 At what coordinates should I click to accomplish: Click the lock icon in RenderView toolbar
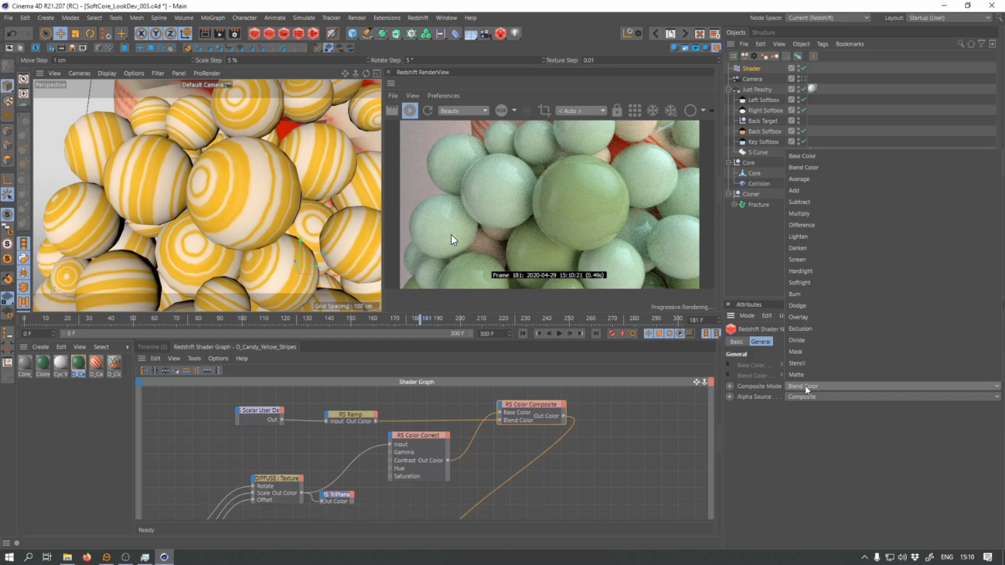pyautogui.click(x=617, y=111)
